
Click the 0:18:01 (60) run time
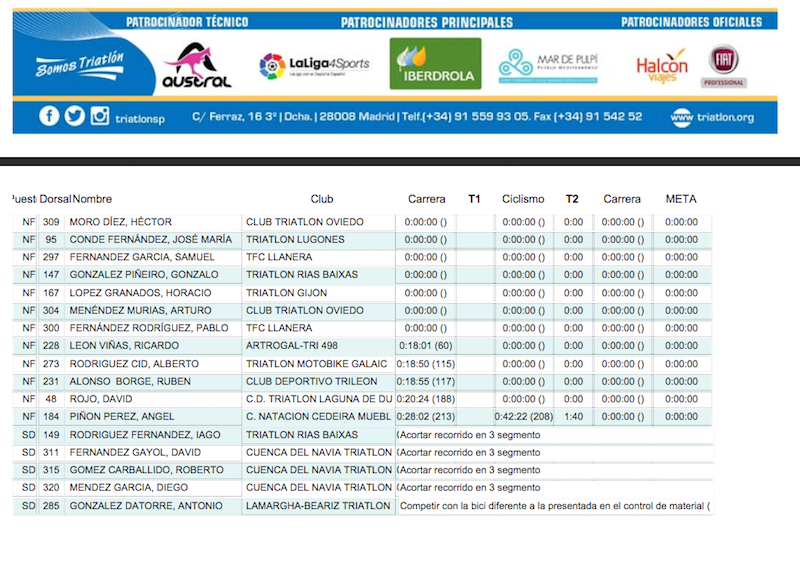coord(426,345)
